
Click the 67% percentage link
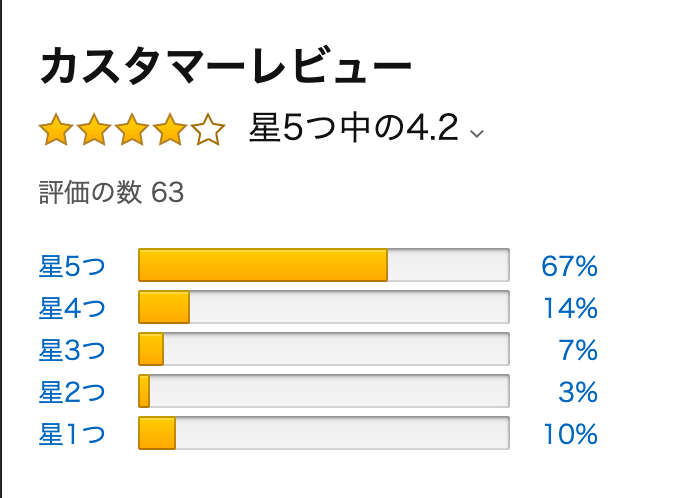(569, 266)
